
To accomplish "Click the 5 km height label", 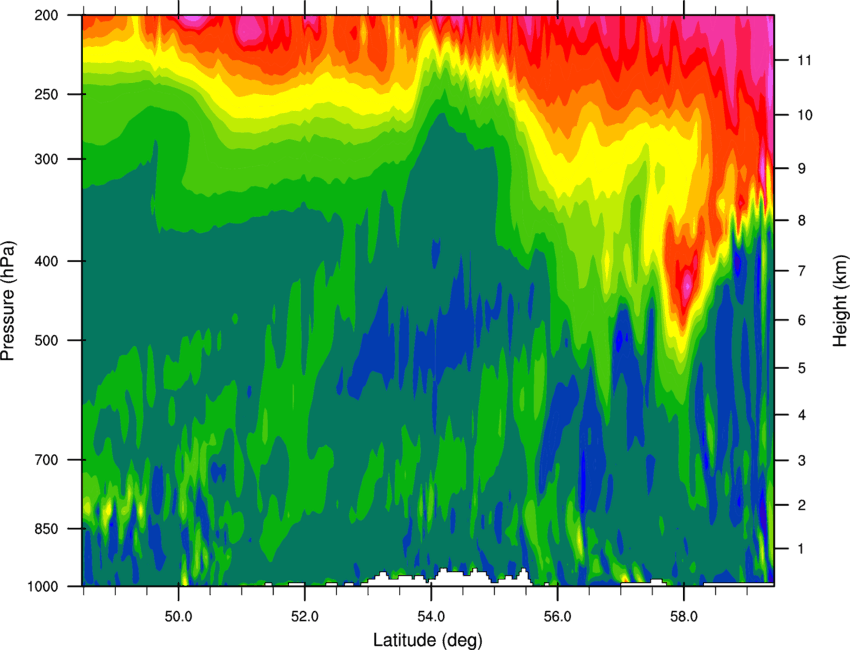I will pyautogui.click(x=801, y=368).
